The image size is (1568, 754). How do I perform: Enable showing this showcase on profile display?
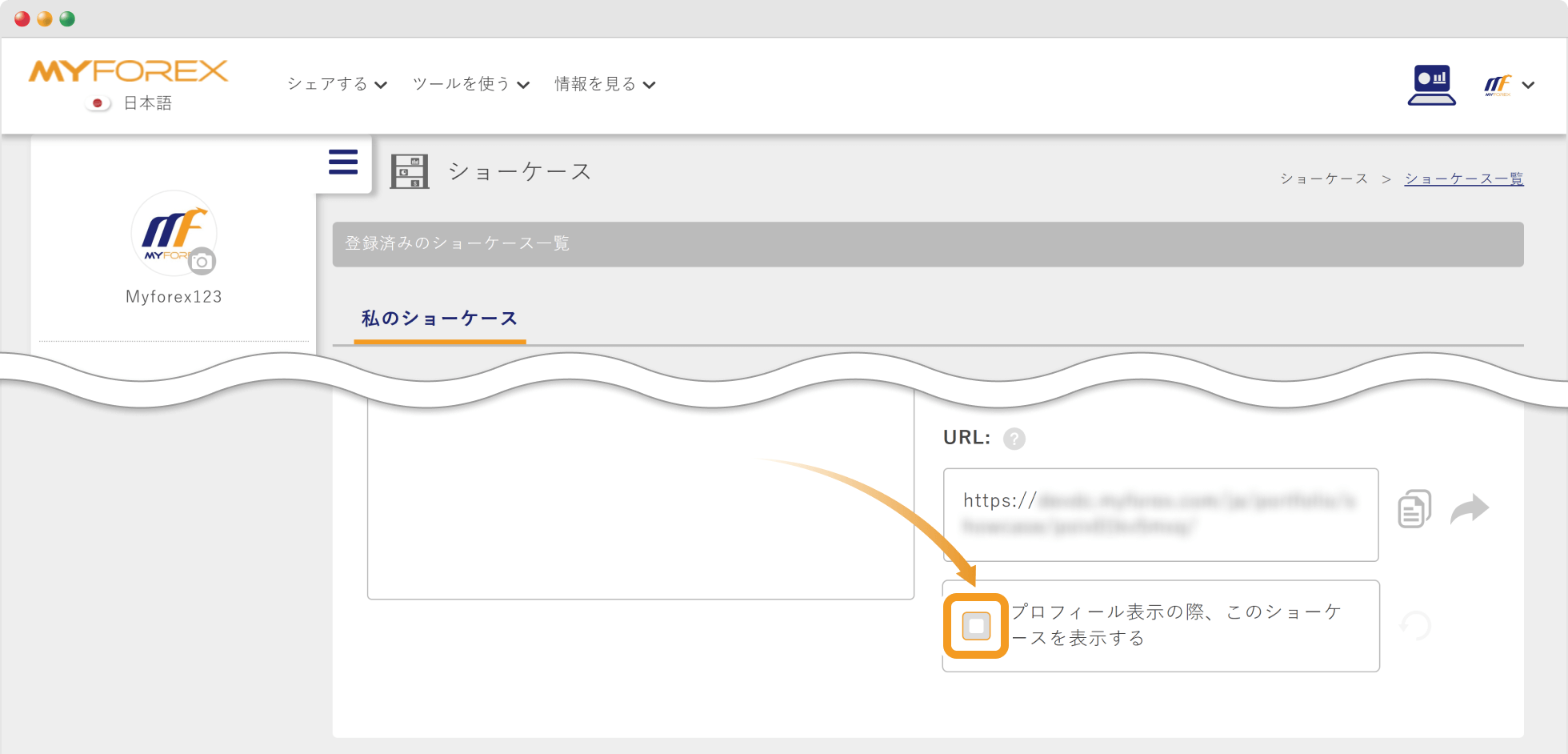click(976, 626)
